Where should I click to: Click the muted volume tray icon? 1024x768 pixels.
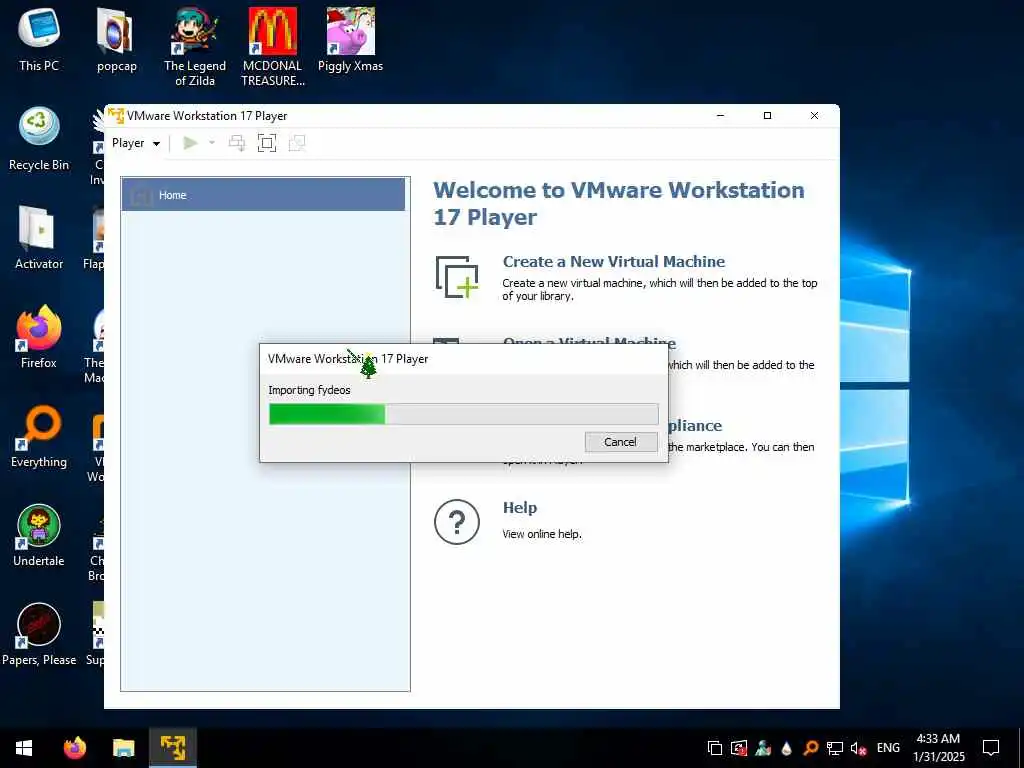(x=858, y=748)
